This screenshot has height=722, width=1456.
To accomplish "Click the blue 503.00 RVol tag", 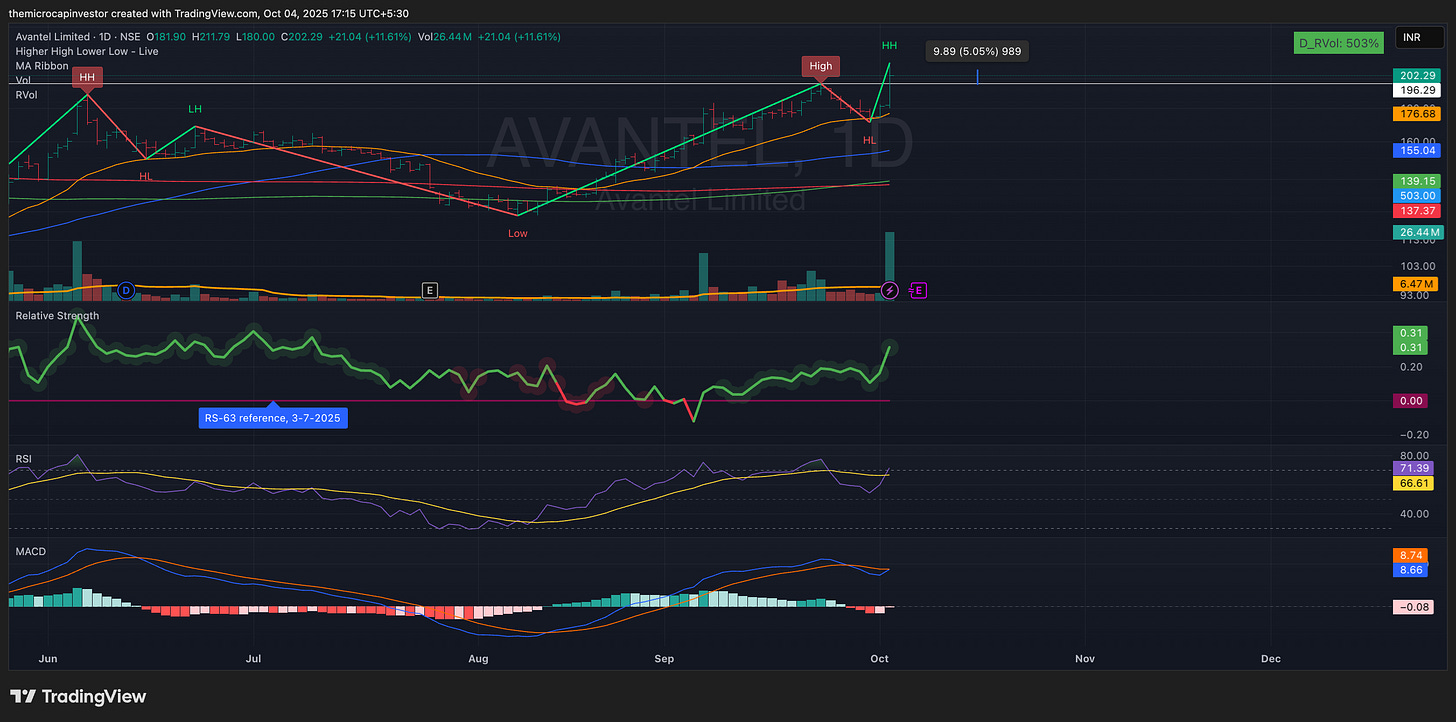I will coord(1415,196).
